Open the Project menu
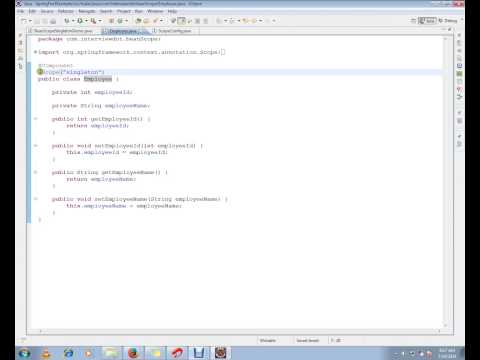 [x=124, y=11]
